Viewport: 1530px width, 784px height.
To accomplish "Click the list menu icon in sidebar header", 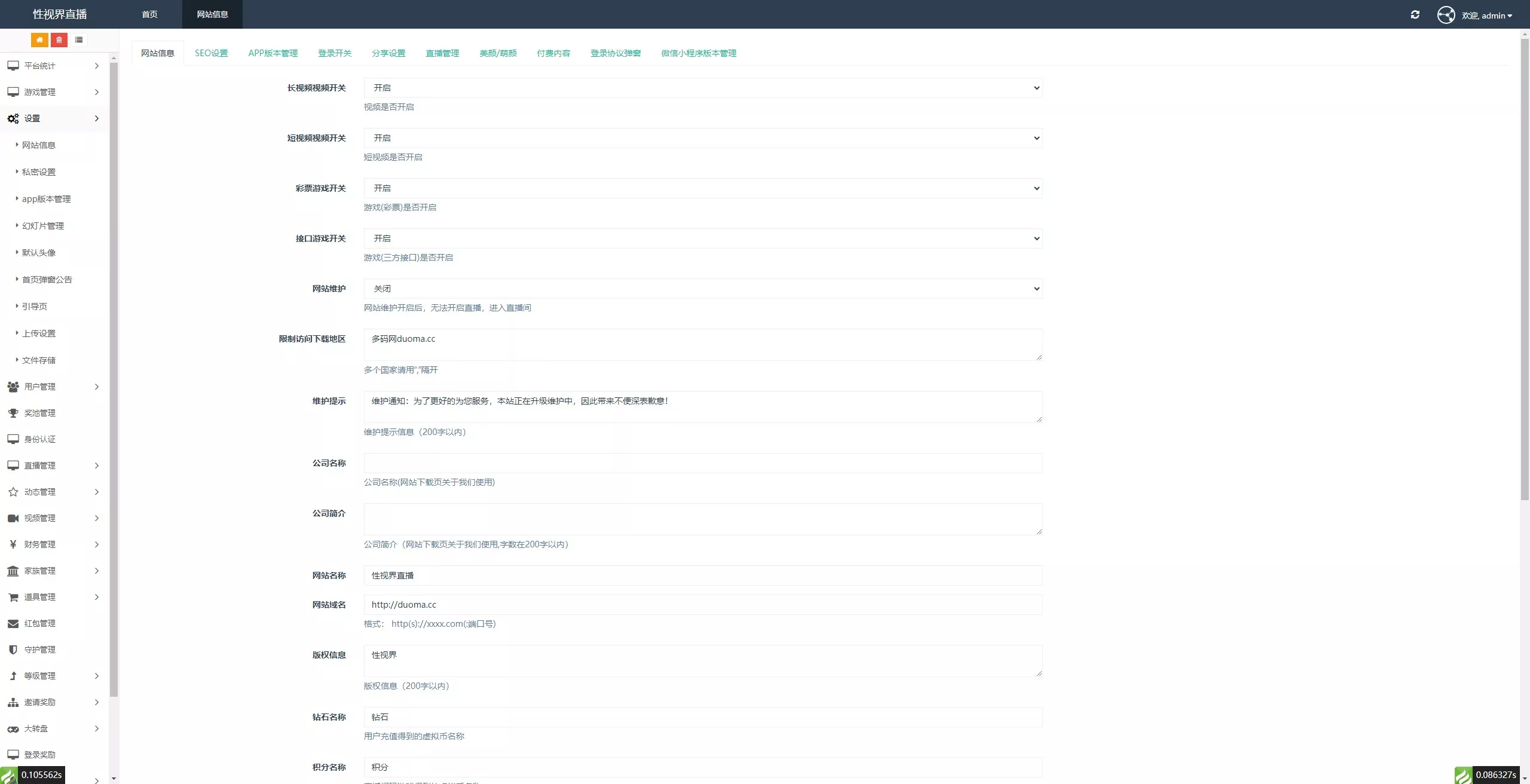I will point(79,40).
